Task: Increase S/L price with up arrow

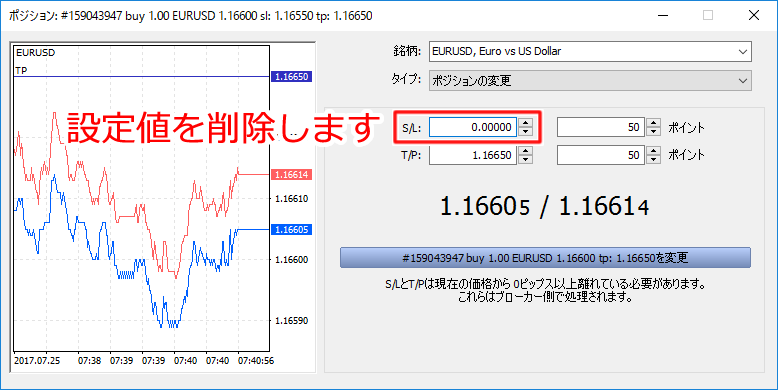Action: click(x=525, y=123)
